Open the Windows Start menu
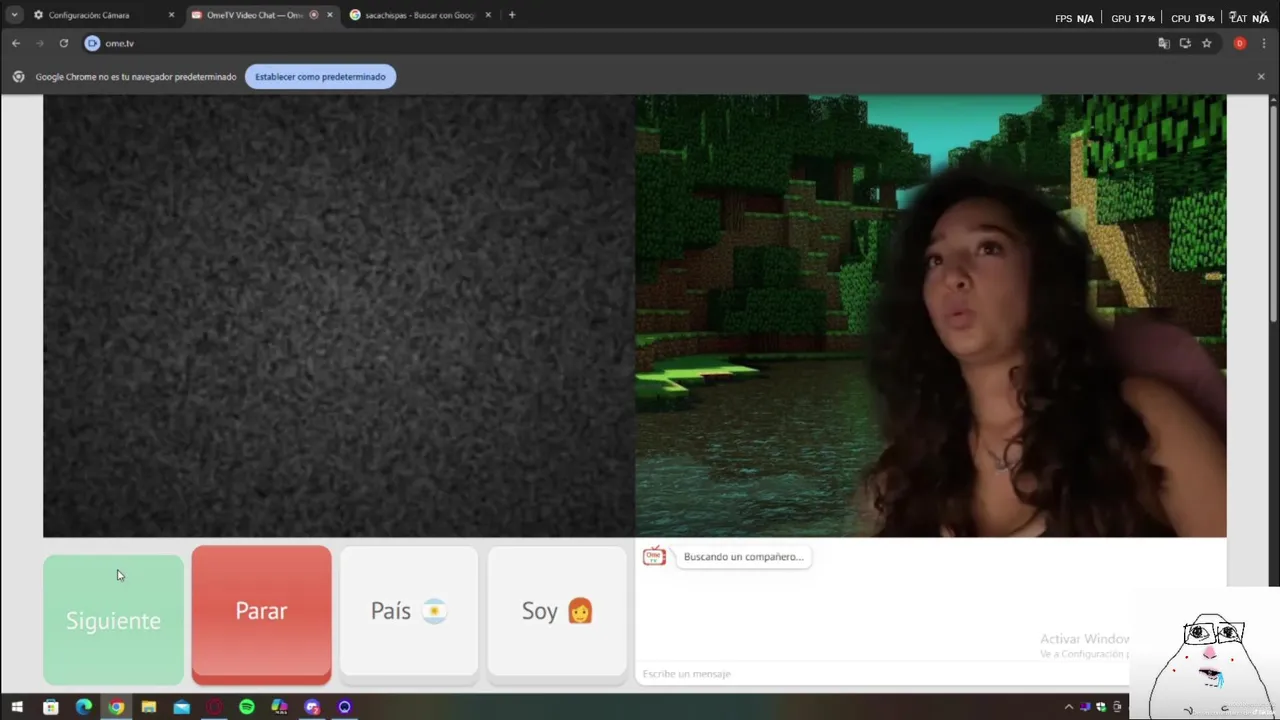 (x=17, y=707)
